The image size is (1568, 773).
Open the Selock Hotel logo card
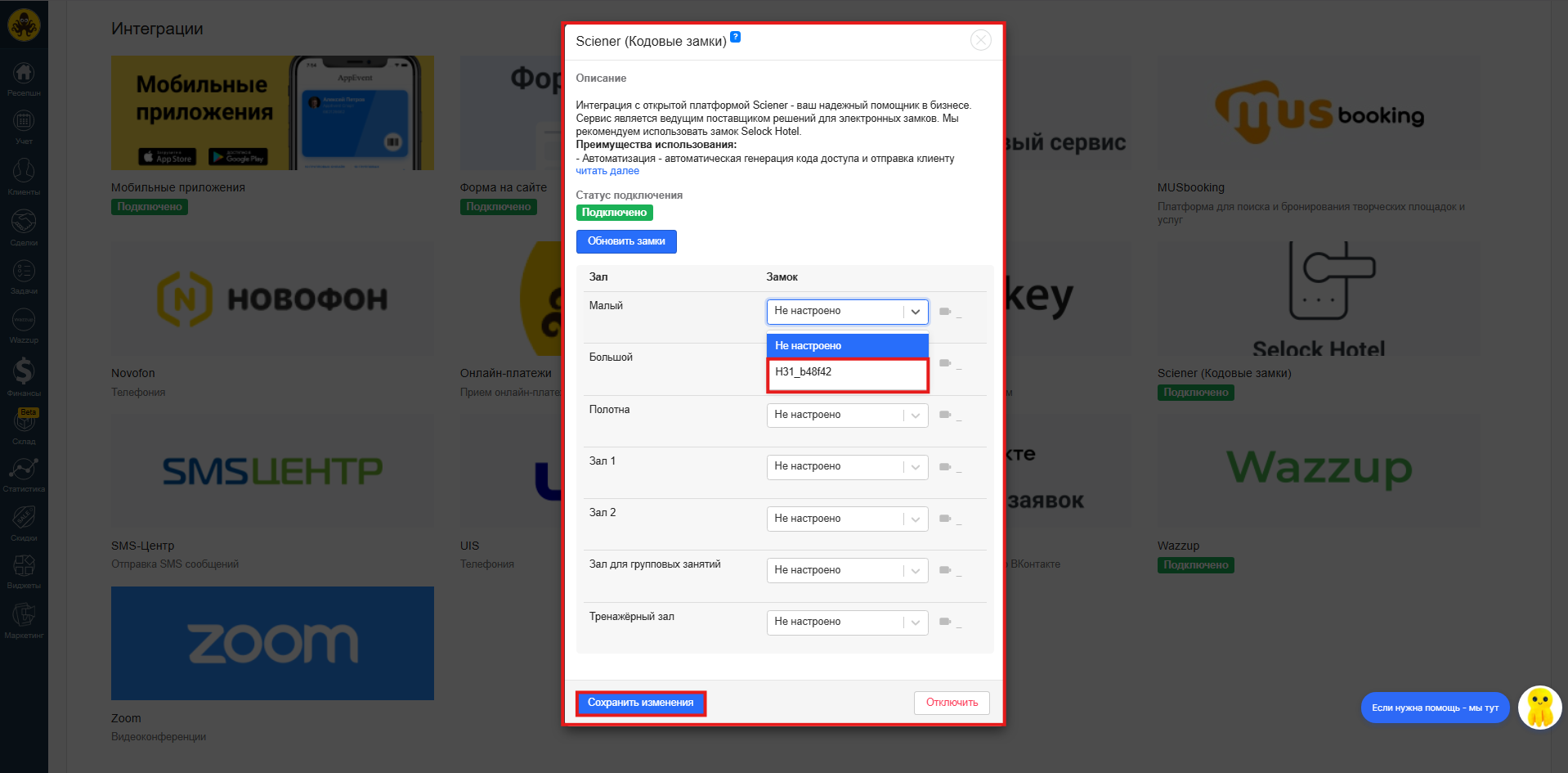tap(1319, 299)
